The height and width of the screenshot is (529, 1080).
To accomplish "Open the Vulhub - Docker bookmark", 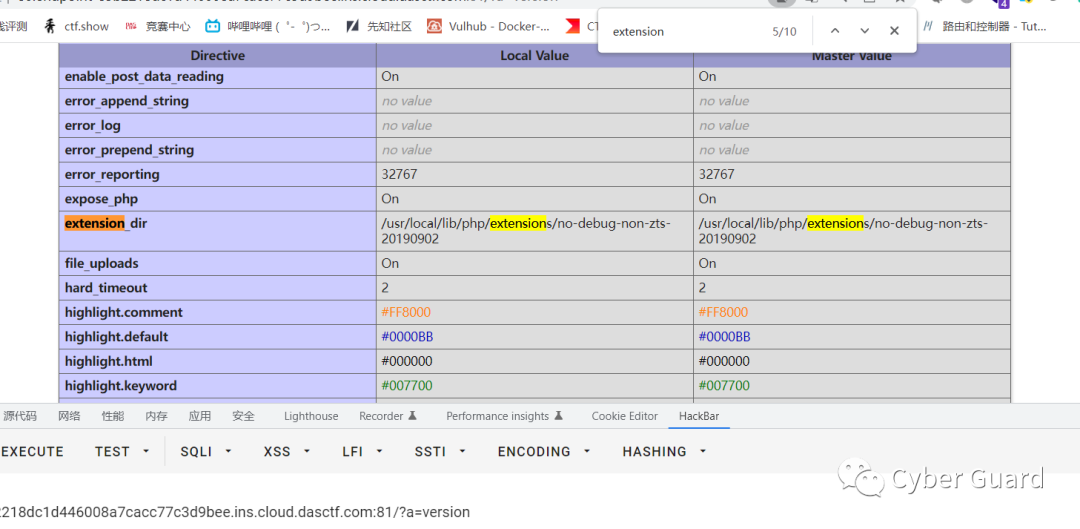I will 488,27.
